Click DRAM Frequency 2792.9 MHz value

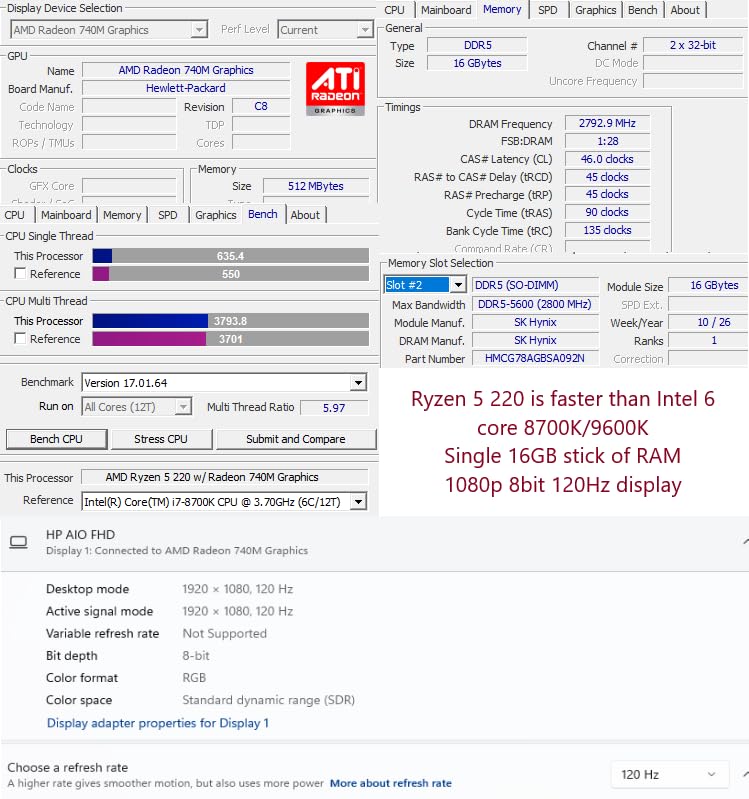pos(607,123)
